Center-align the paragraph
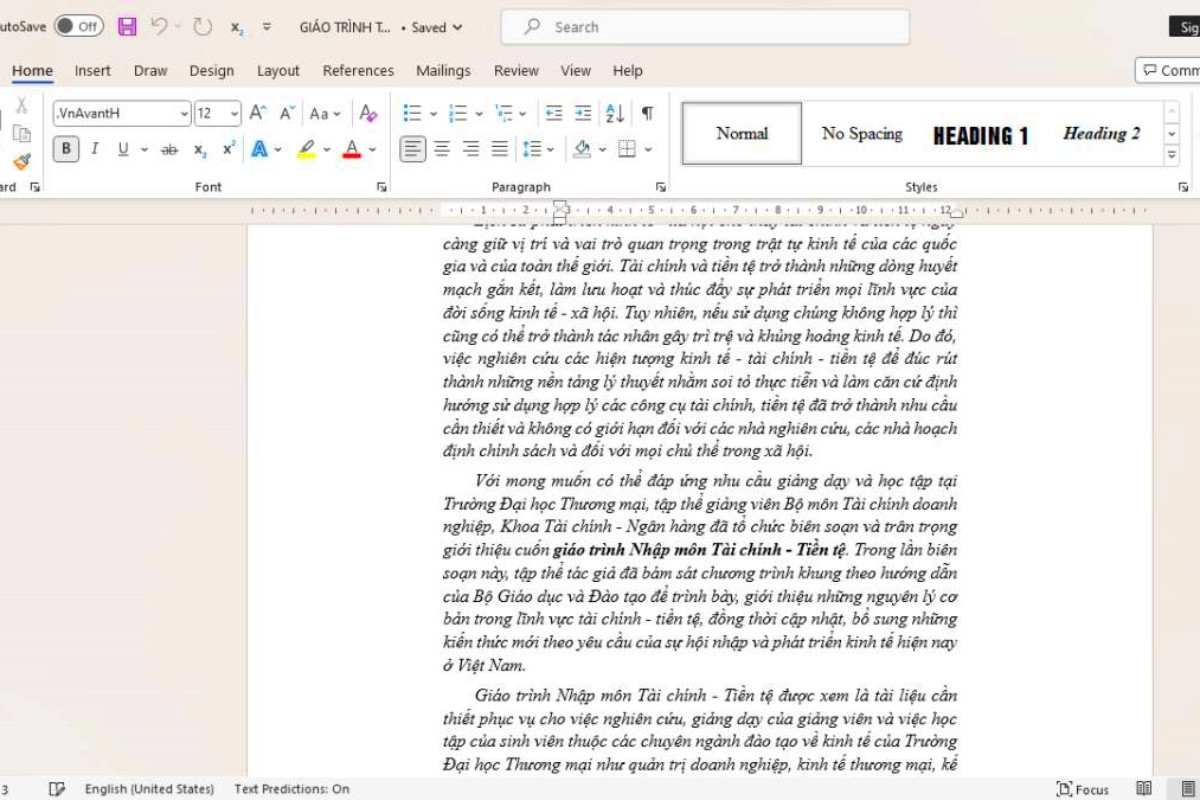 pos(441,149)
